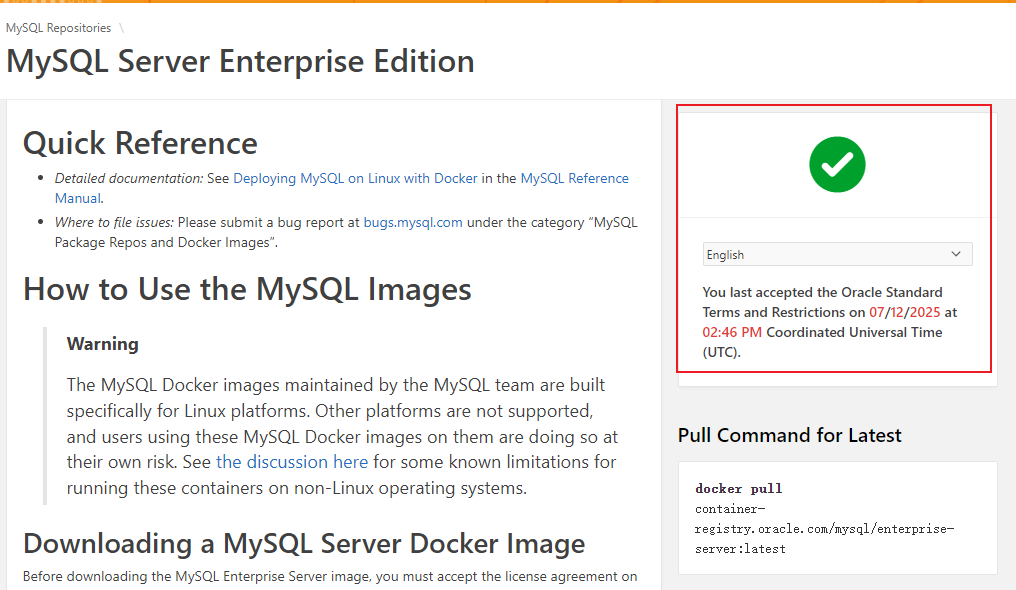The width and height of the screenshot is (1016, 590).
Task: Open the MySQL Repositories breadcrumb link
Action: [x=58, y=28]
